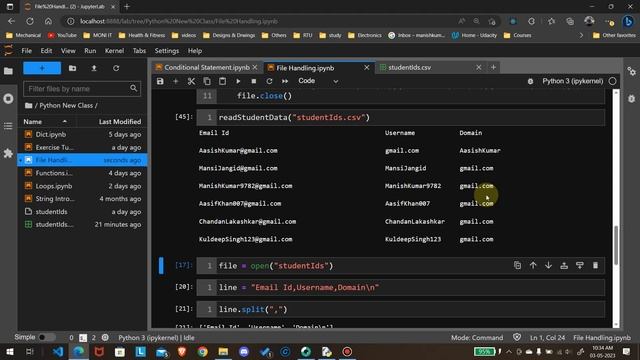Open the Edit menu
The width and height of the screenshot is (640, 360).
coord(46,51)
